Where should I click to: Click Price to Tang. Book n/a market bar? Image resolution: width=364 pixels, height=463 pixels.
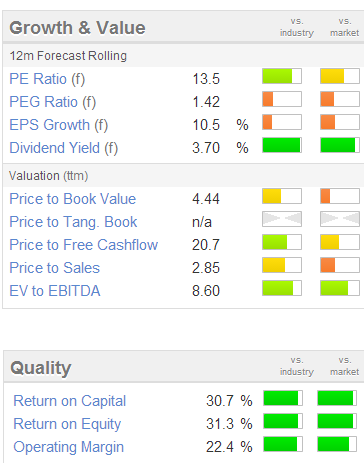[340, 219]
